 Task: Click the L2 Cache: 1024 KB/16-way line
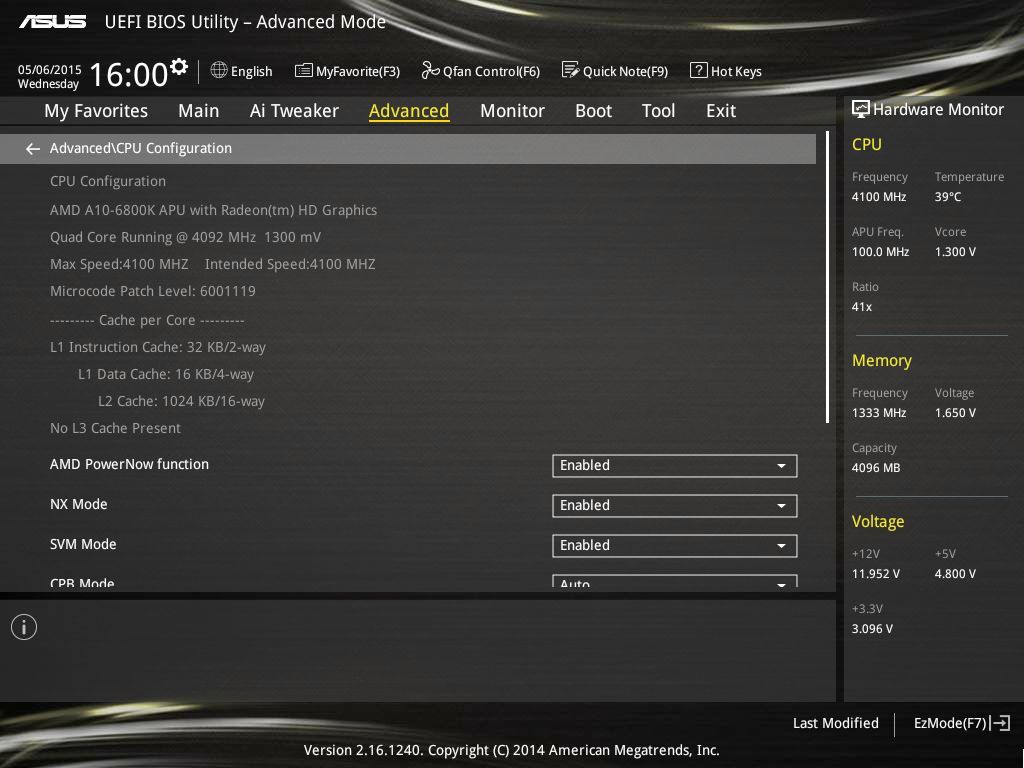pyautogui.click(x=182, y=401)
